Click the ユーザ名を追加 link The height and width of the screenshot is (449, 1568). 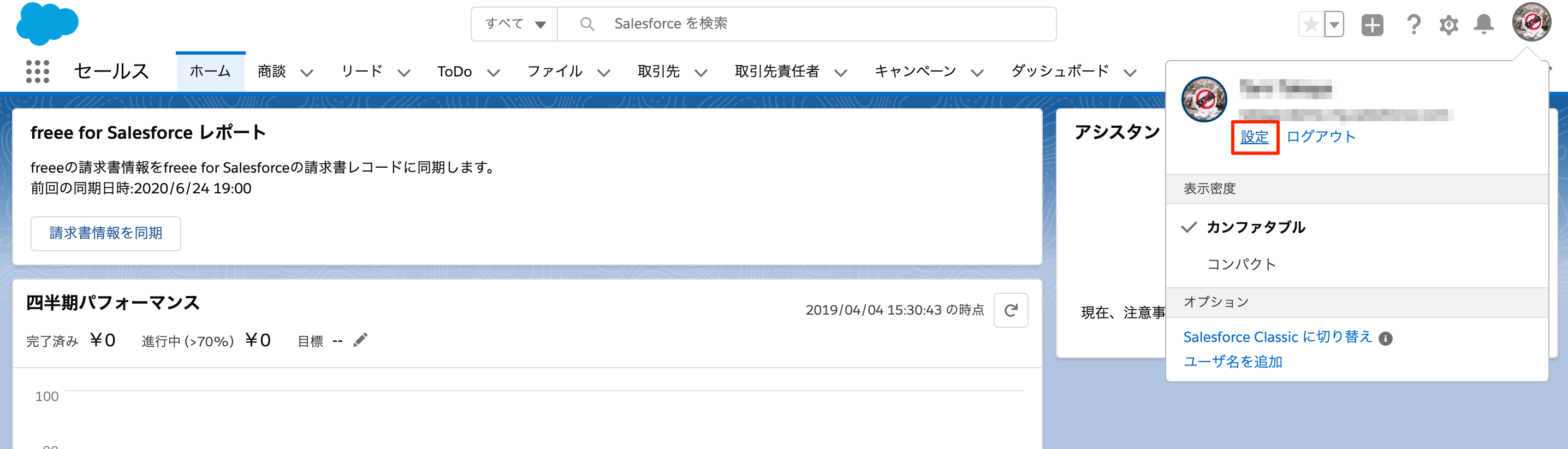pos(1233,362)
